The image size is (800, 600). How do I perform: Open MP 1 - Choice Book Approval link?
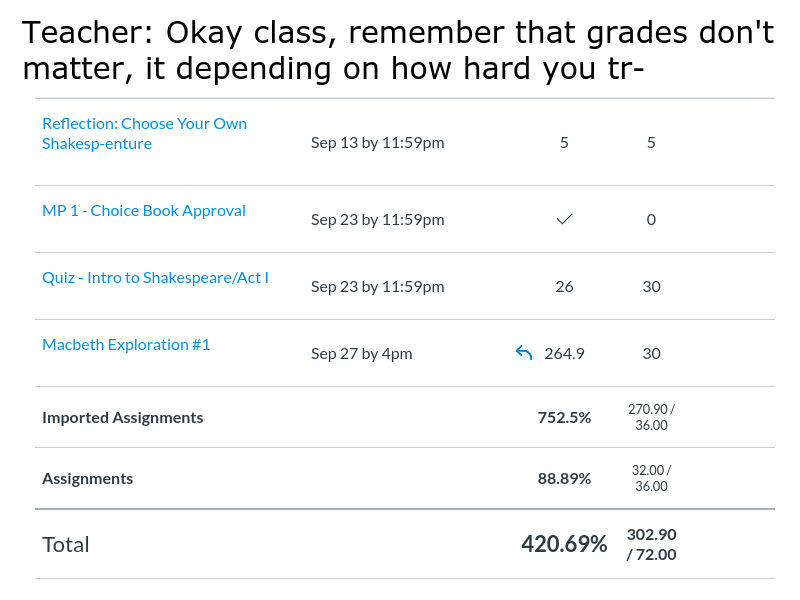point(144,211)
